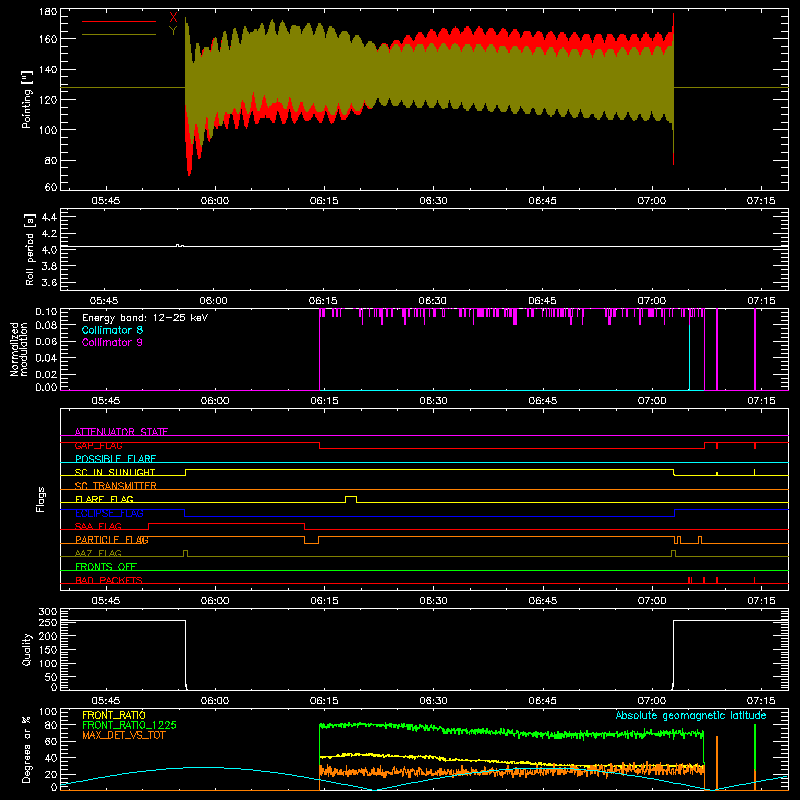Click the SAA_FLAG label
This screenshot has height=800, width=800.
[x=98, y=527]
